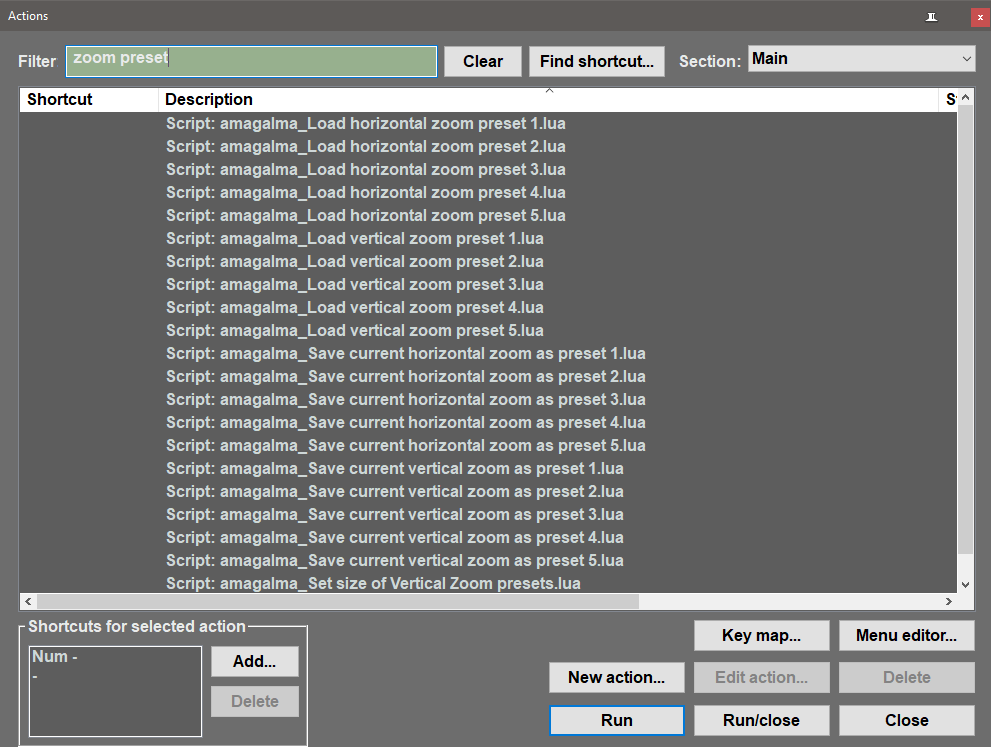Click Delete next to Edit action
The width and height of the screenshot is (991, 747).
coord(907,677)
